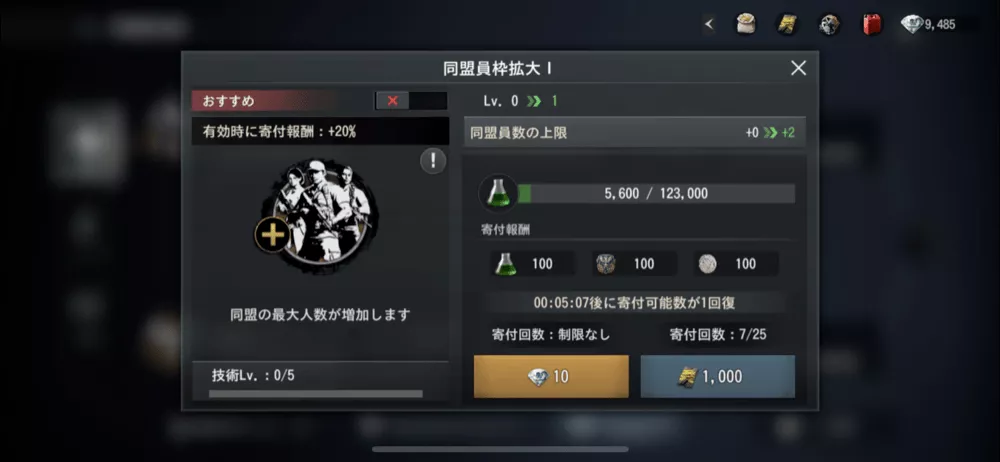The height and width of the screenshot is (462, 1000).
Task: Donate using 1,000 gold button
Action: tap(717, 376)
